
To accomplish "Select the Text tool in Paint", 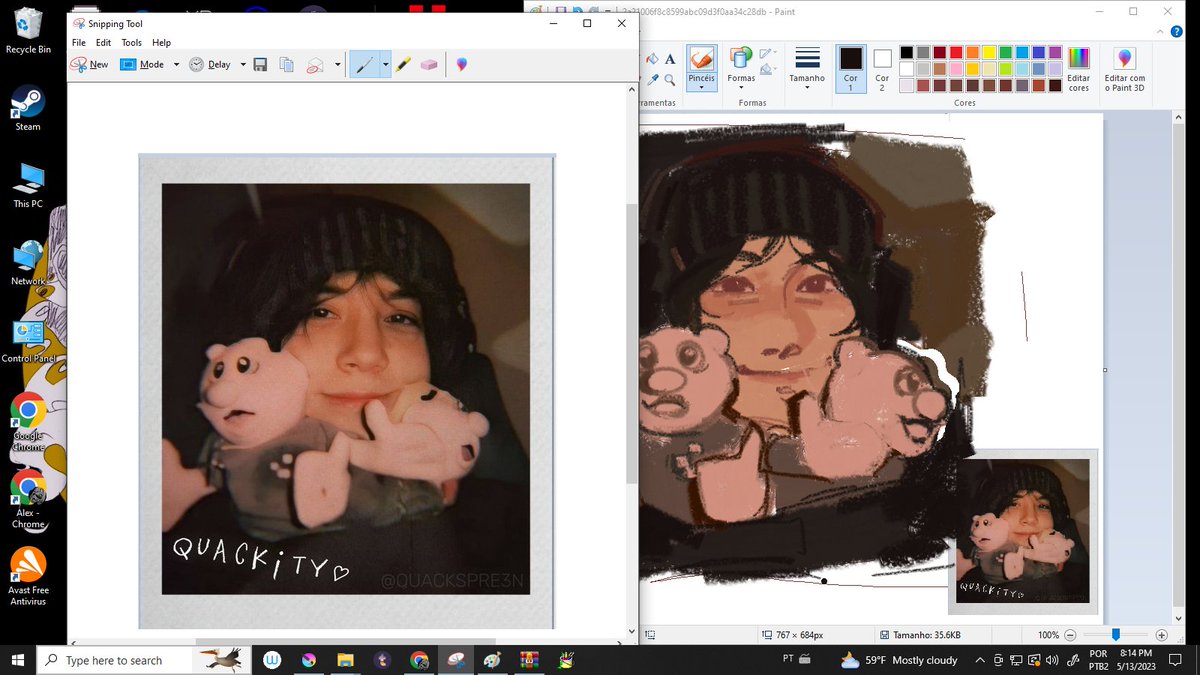I will [x=670, y=59].
